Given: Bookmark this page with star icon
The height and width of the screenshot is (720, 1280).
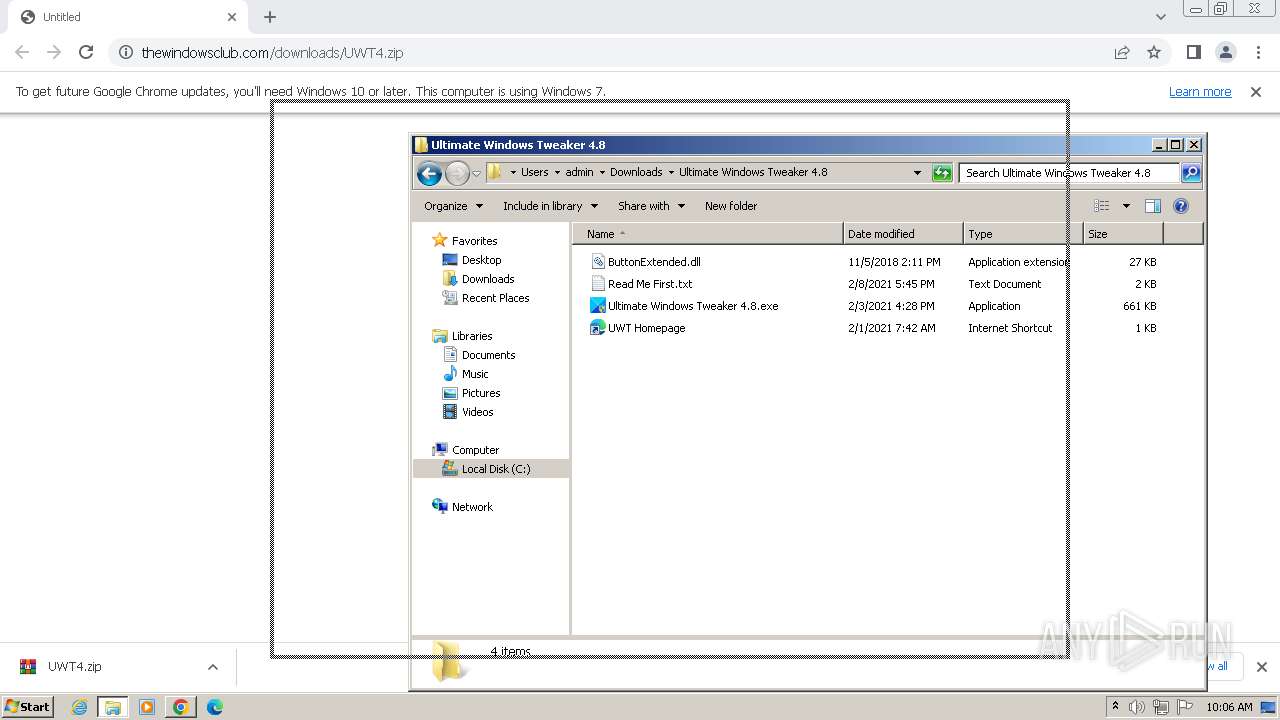Looking at the screenshot, I should [1154, 52].
